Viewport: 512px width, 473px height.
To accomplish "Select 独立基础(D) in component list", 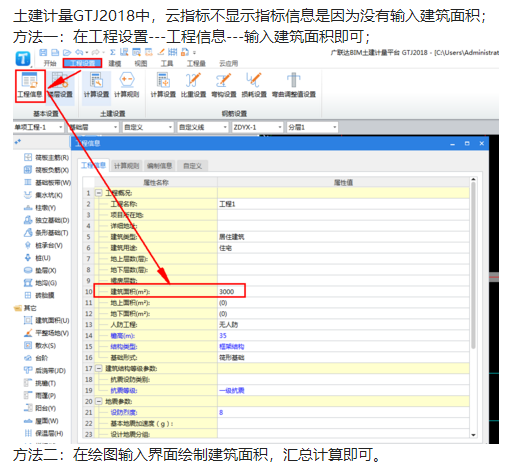I will (x=47, y=220).
